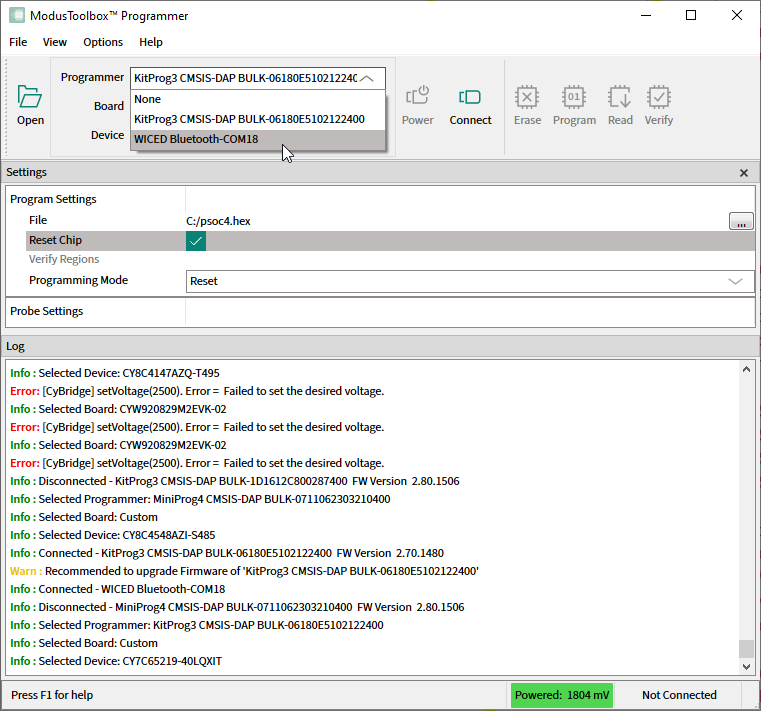The width and height of the screenshot is (761, 711).
Task: Click the file browse ellipsis button
Action: tap(741, 221)
